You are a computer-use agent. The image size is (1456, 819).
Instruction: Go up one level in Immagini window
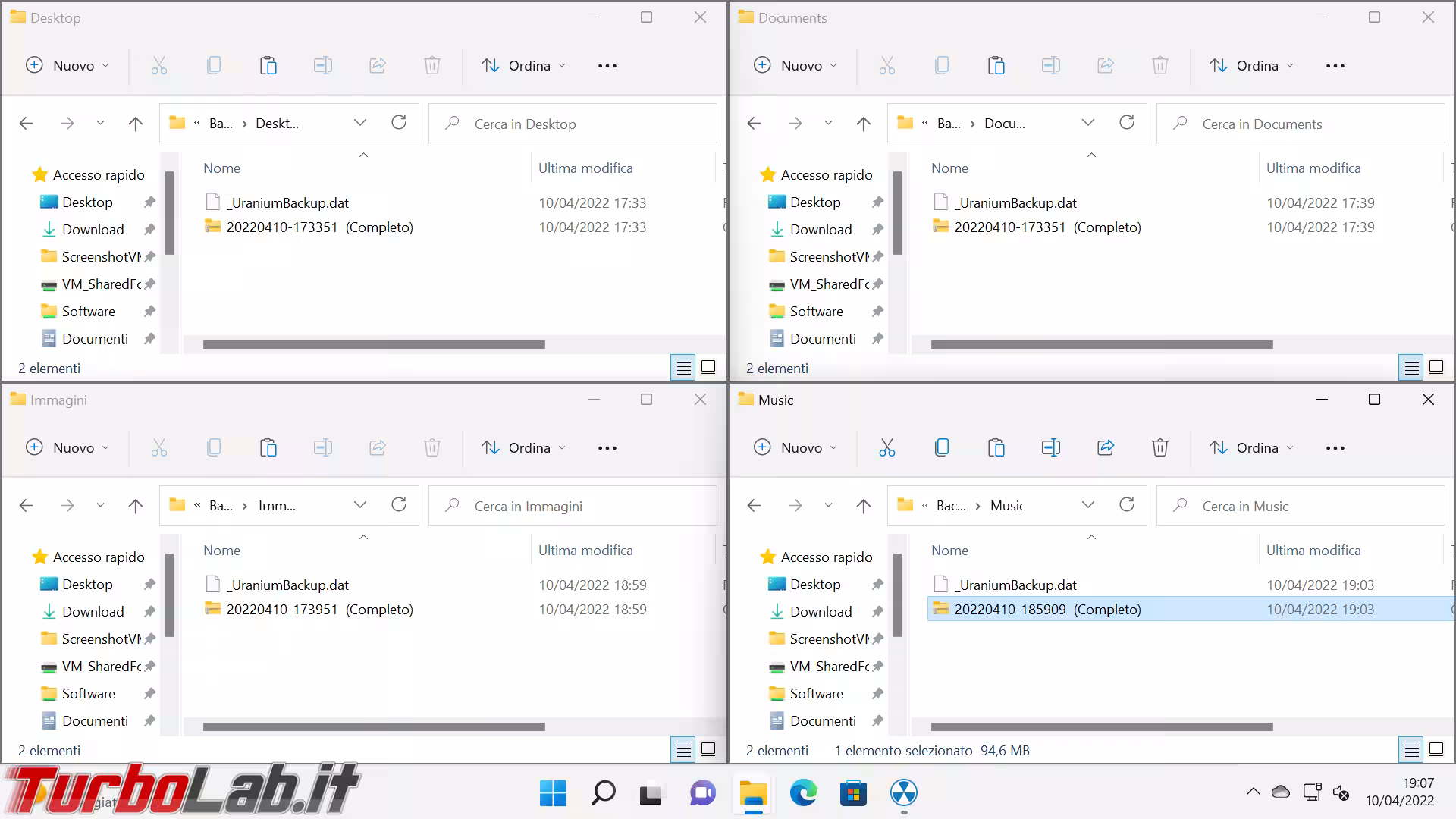pyautogui.click(x=136, y=506)
